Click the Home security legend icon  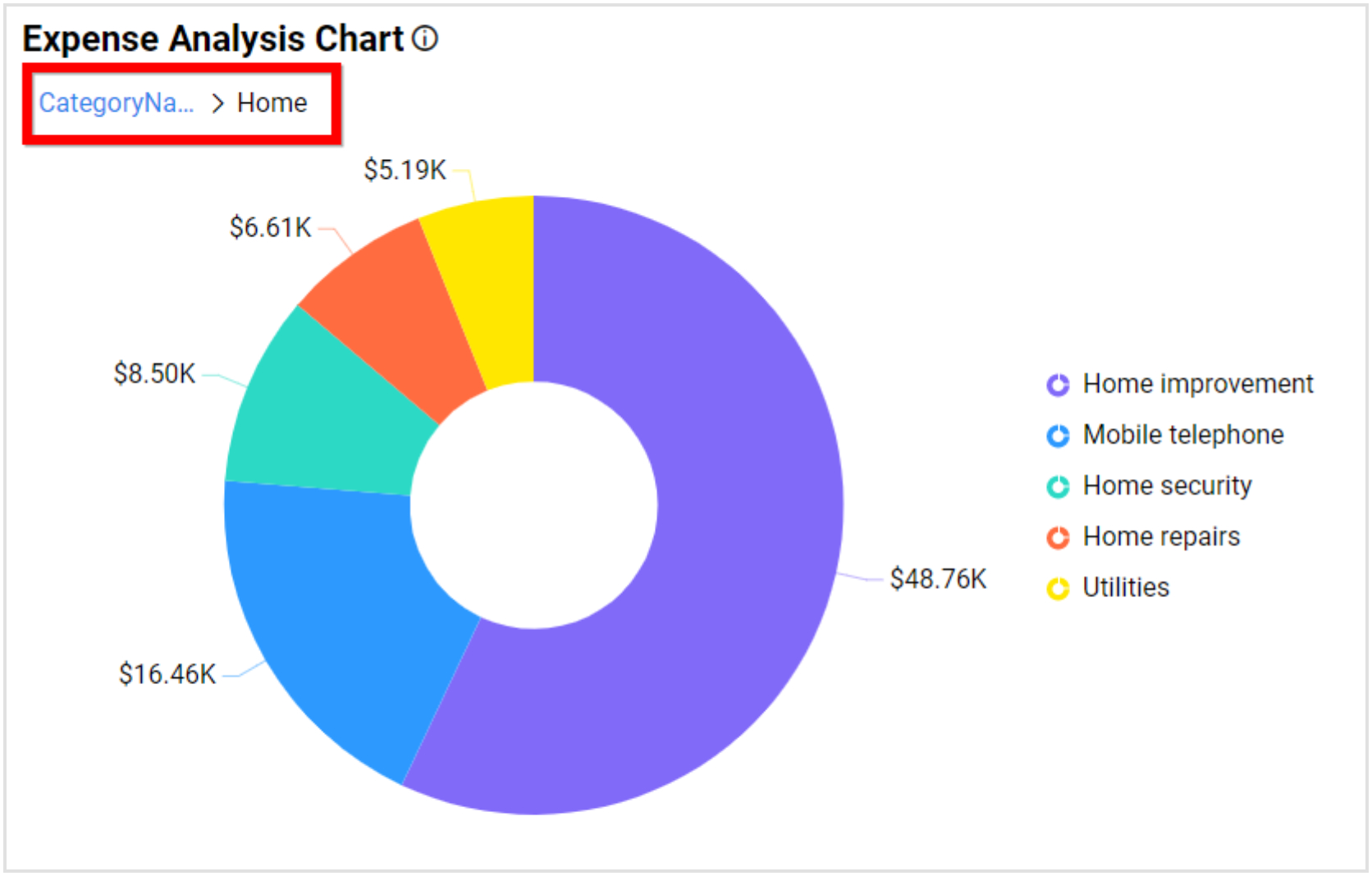pyautogui.click(x=1059, y=486)
